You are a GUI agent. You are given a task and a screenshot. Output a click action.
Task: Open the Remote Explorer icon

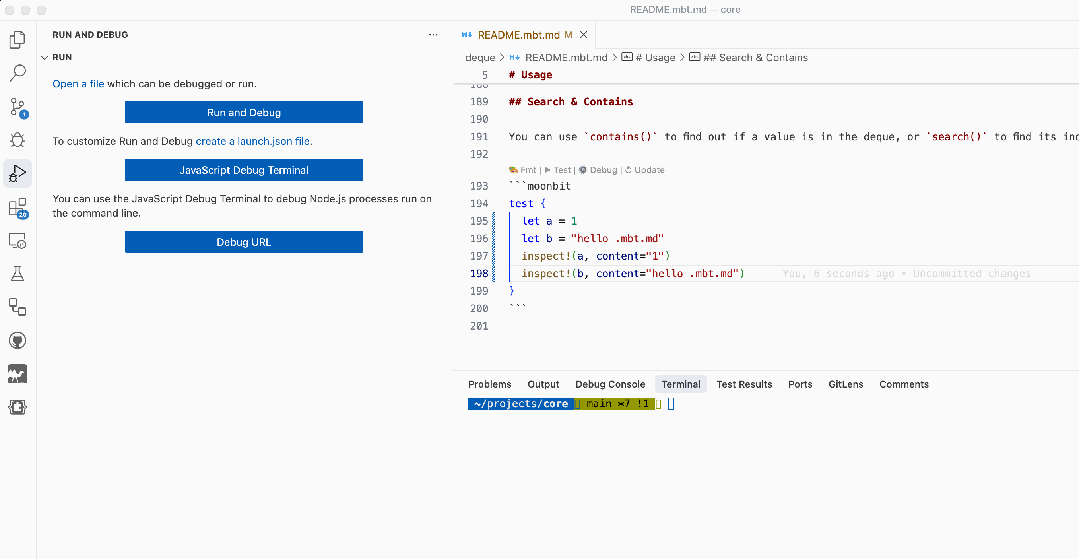point(18,240)
